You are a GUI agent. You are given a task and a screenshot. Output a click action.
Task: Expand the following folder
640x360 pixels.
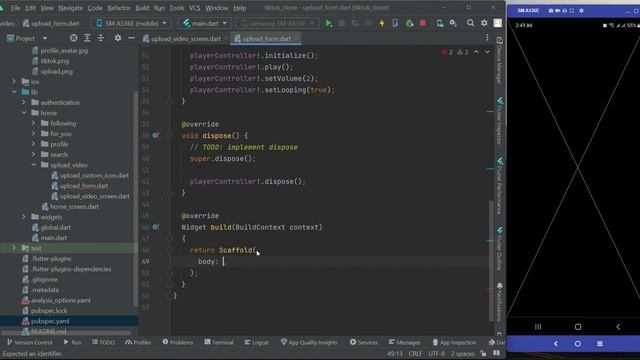(x=33, y=123)
